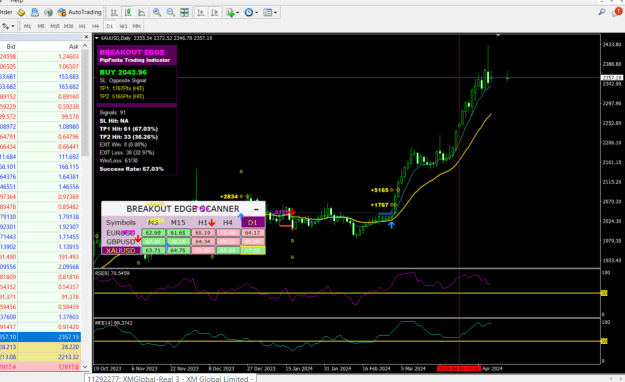Toggle chart auto scroll
Viewport: 625px width, 382px height.
(x=200, y=13)
